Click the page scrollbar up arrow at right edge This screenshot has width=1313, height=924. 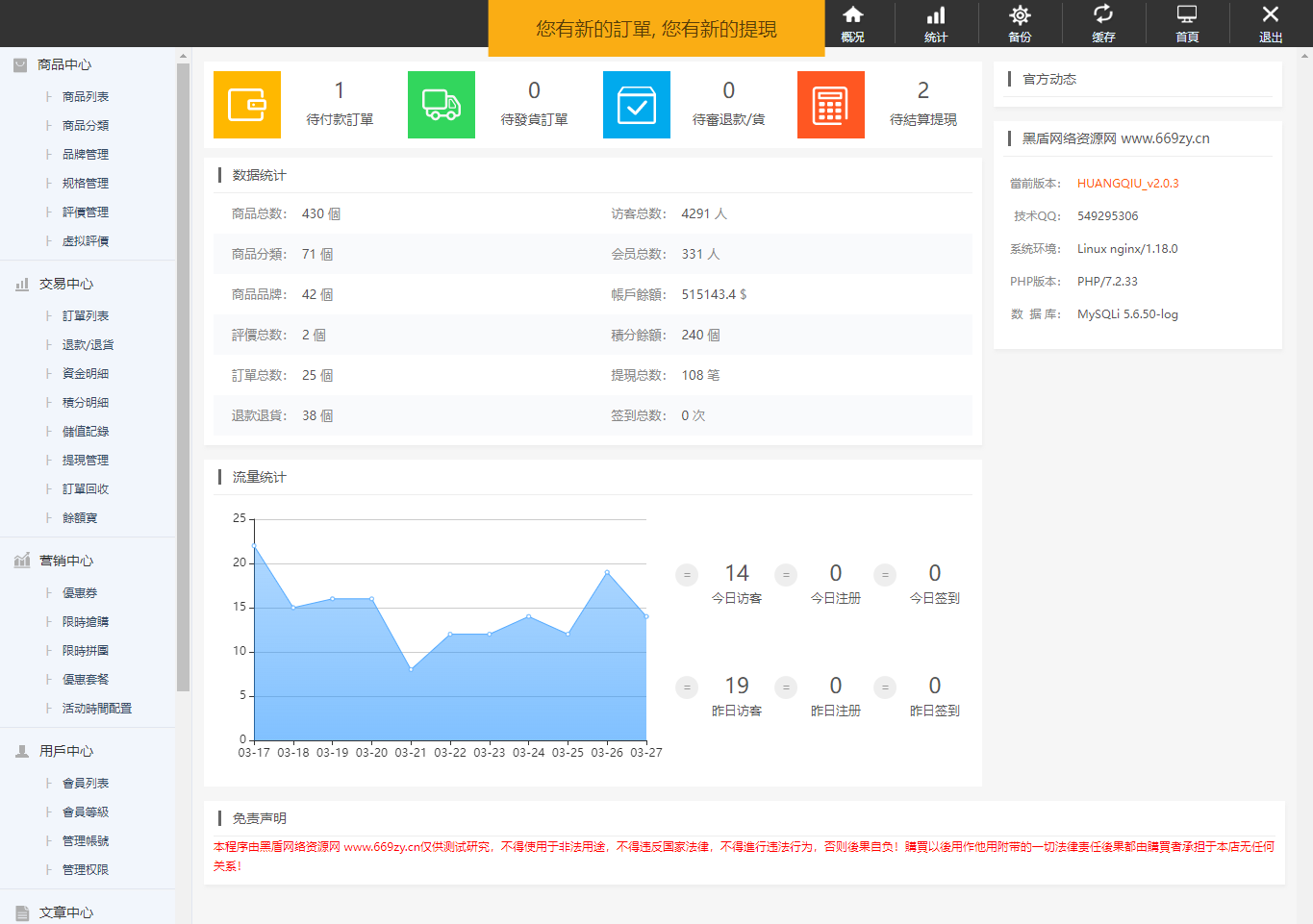(1306, 55)
